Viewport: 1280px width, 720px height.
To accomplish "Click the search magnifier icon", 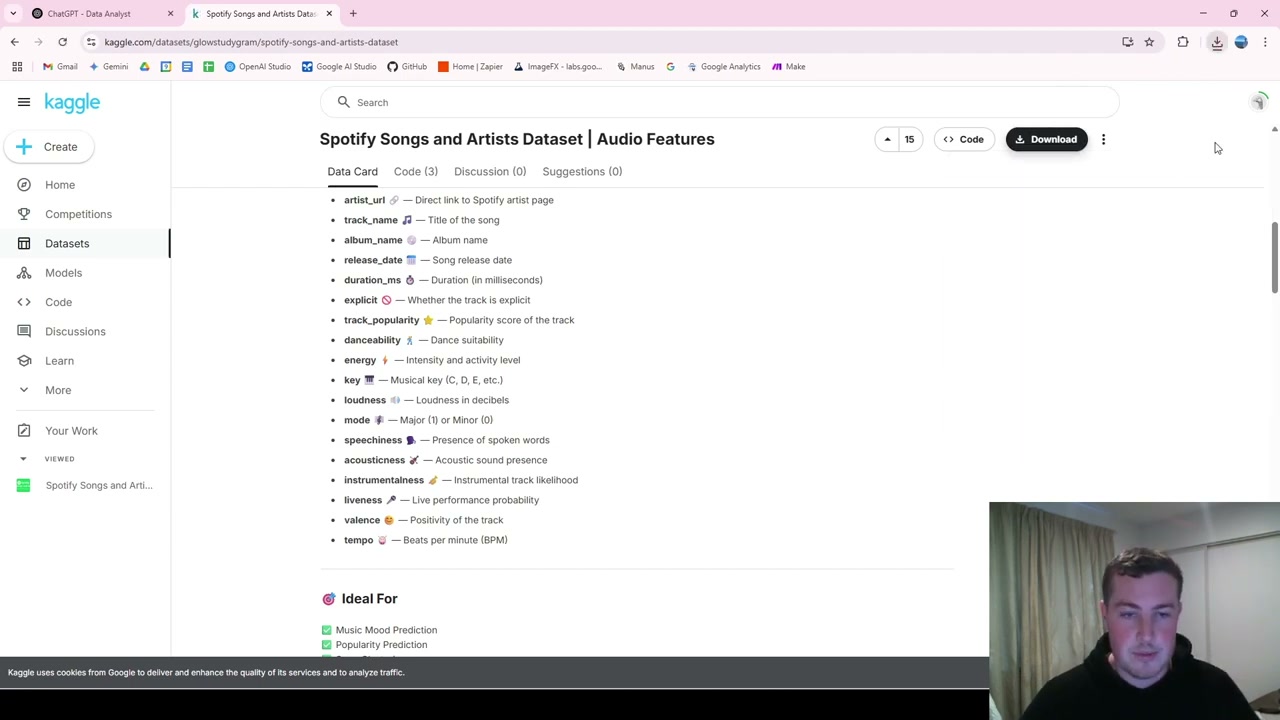I will [x=344, y=102].
